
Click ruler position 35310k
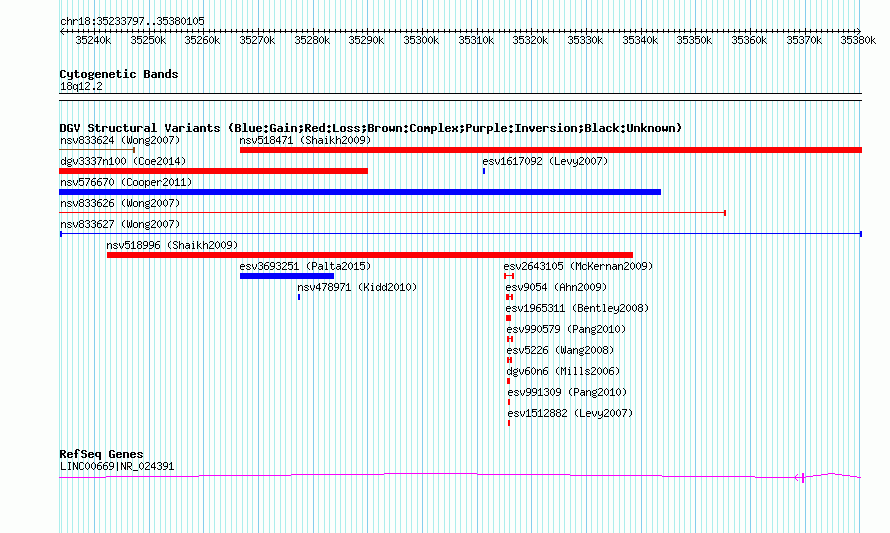click(x=476, y=40)
